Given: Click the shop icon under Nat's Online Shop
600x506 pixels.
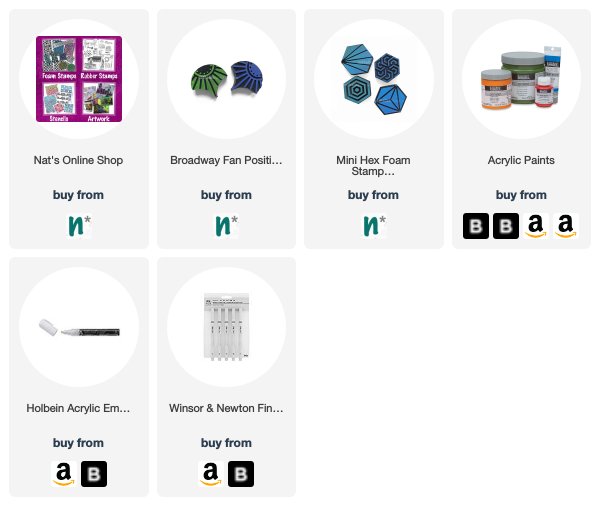Looking at the screenshot, I should tap(79, 226).
